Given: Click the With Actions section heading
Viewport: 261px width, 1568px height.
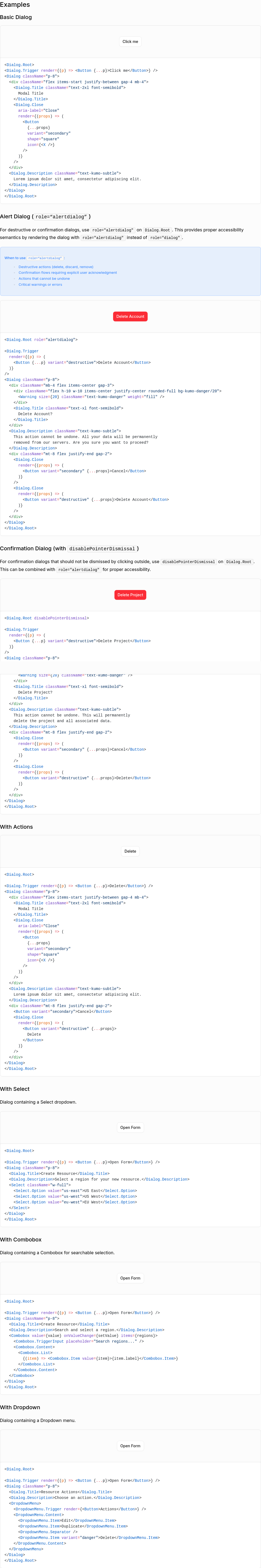Looking at the screenshot, I should pyautogui.click(x=16, y=827).
